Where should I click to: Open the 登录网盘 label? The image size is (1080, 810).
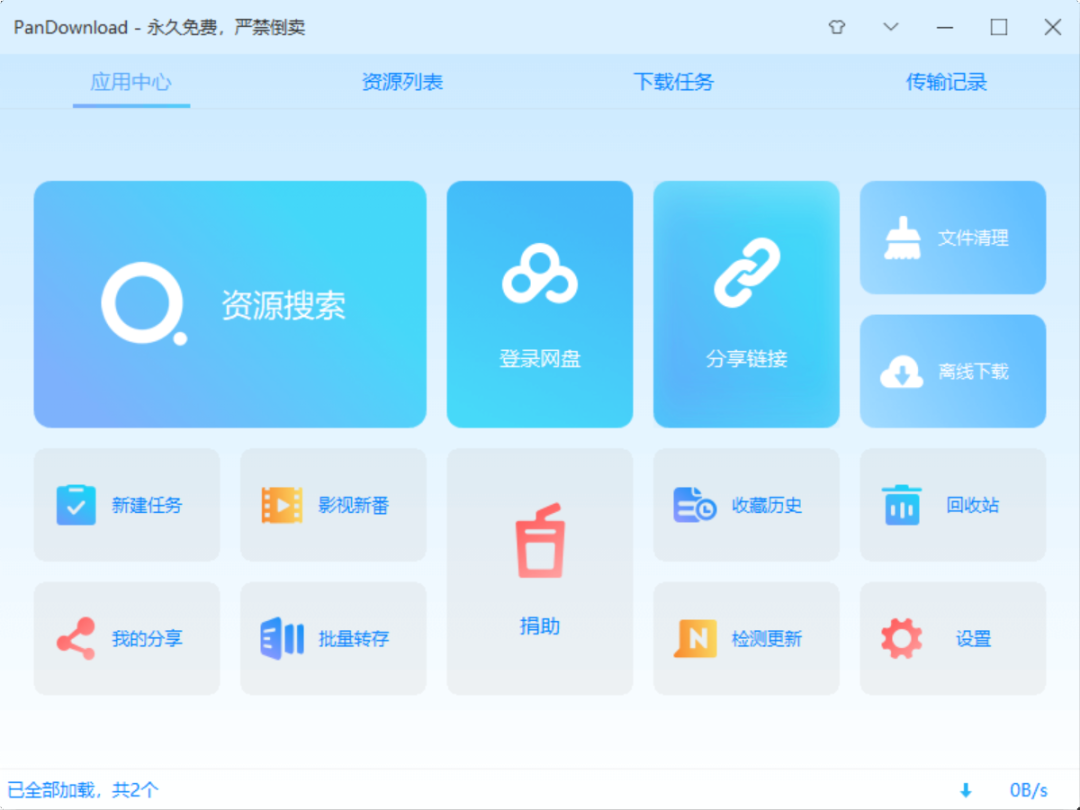coord(540,359)
